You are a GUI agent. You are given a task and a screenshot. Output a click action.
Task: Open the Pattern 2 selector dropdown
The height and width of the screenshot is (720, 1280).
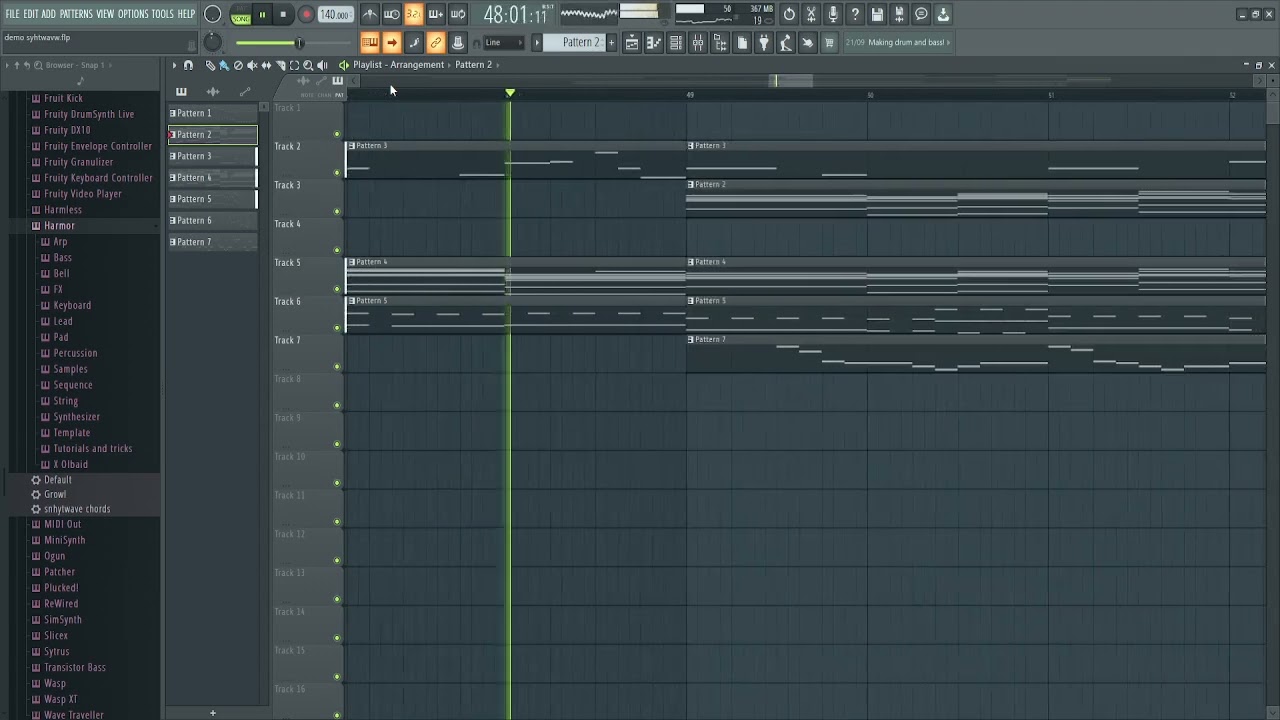click(574, 42)
